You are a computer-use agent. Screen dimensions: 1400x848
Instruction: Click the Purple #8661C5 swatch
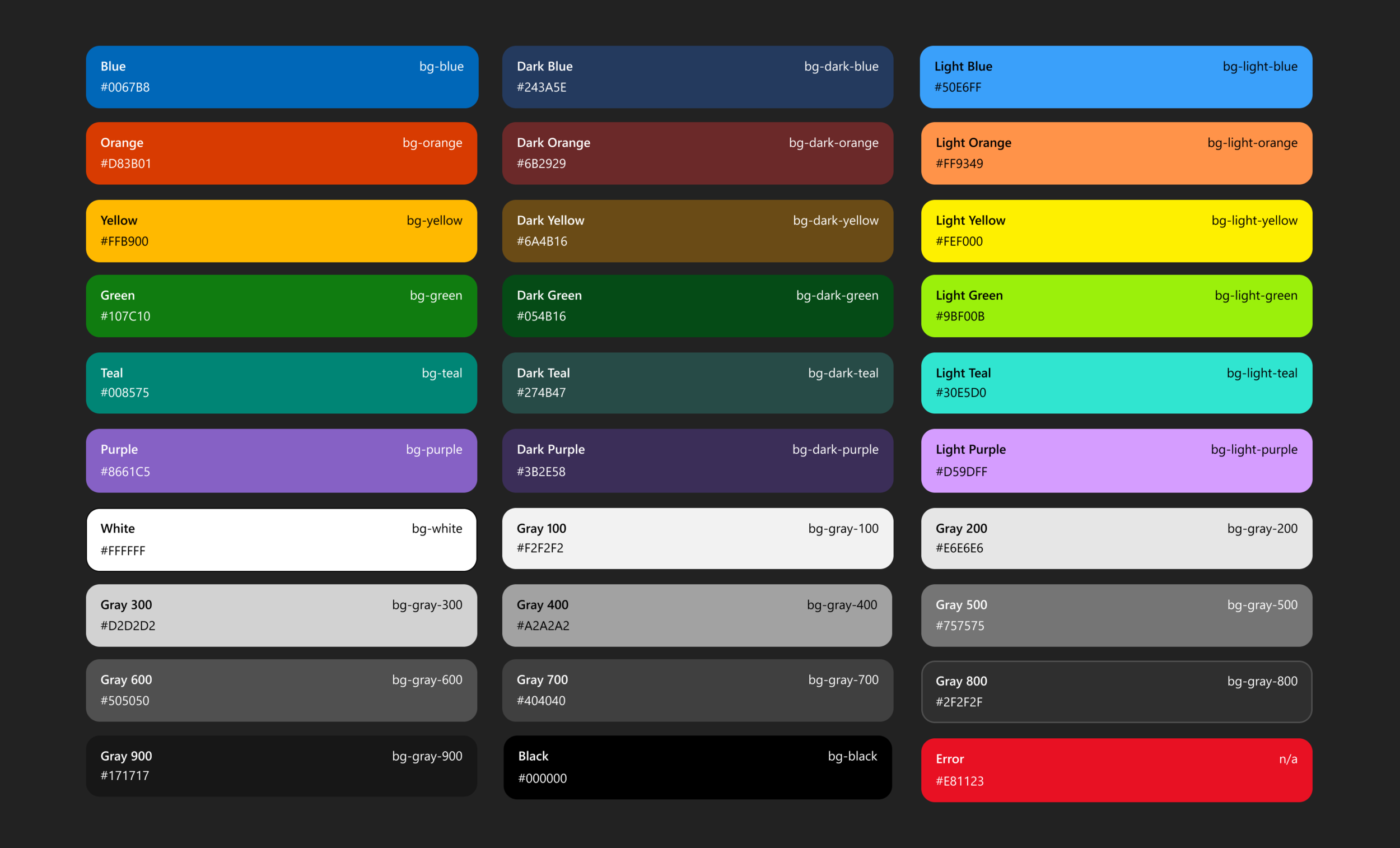281,460
